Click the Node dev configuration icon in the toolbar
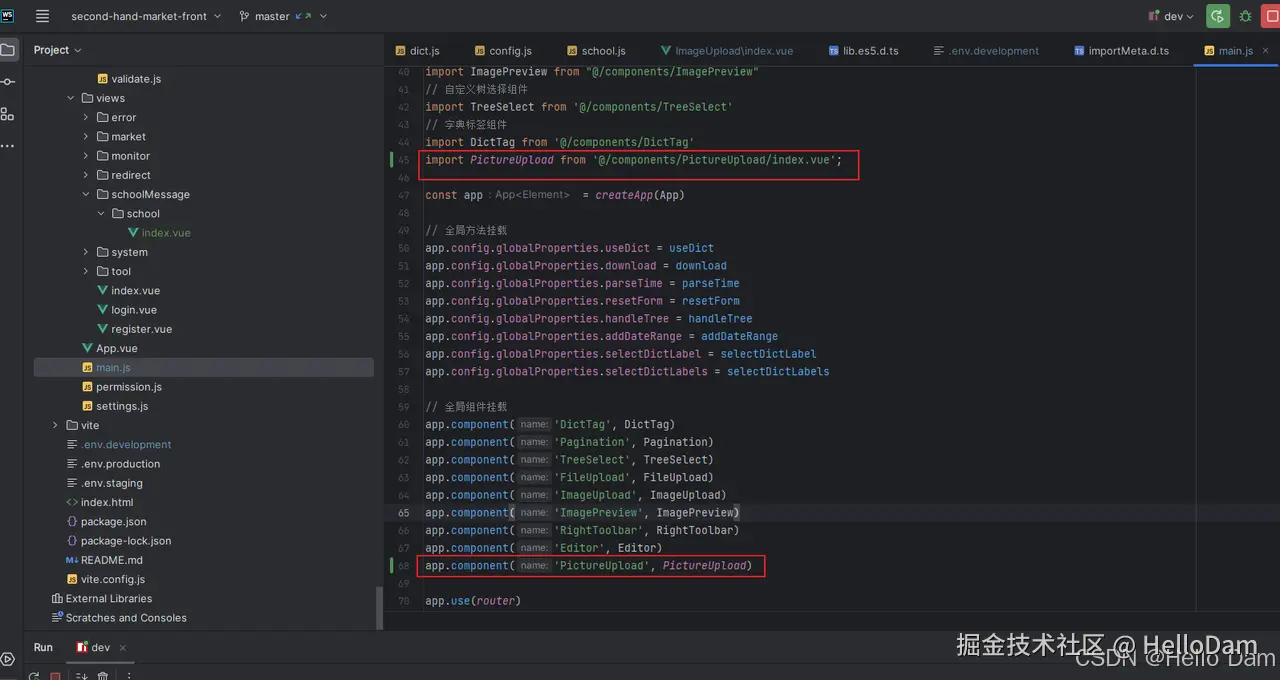The height and width of the screenshot is (680, 1280). 1156,16
